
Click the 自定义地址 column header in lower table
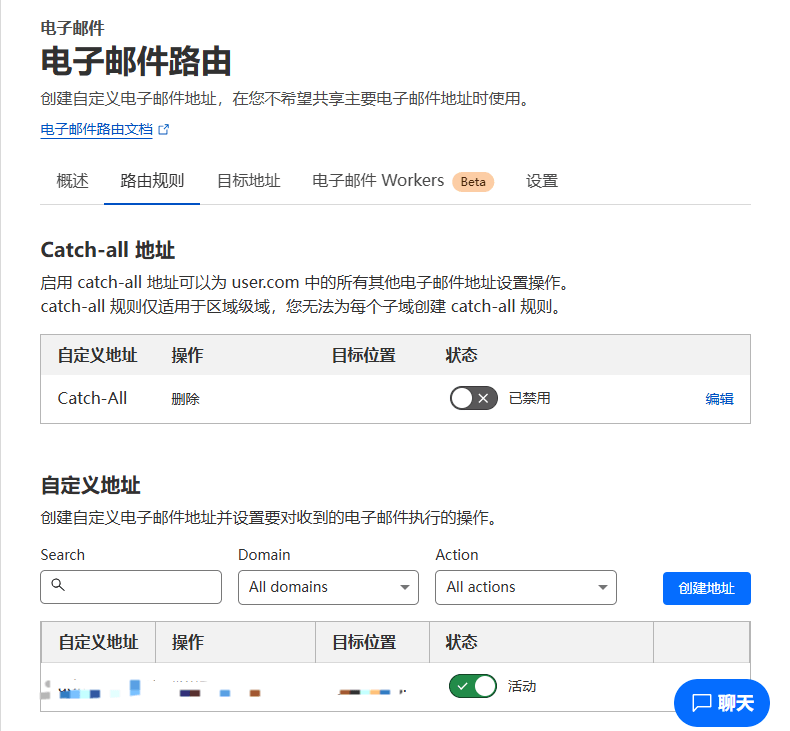pyautogui.click(x=98, y=642)
